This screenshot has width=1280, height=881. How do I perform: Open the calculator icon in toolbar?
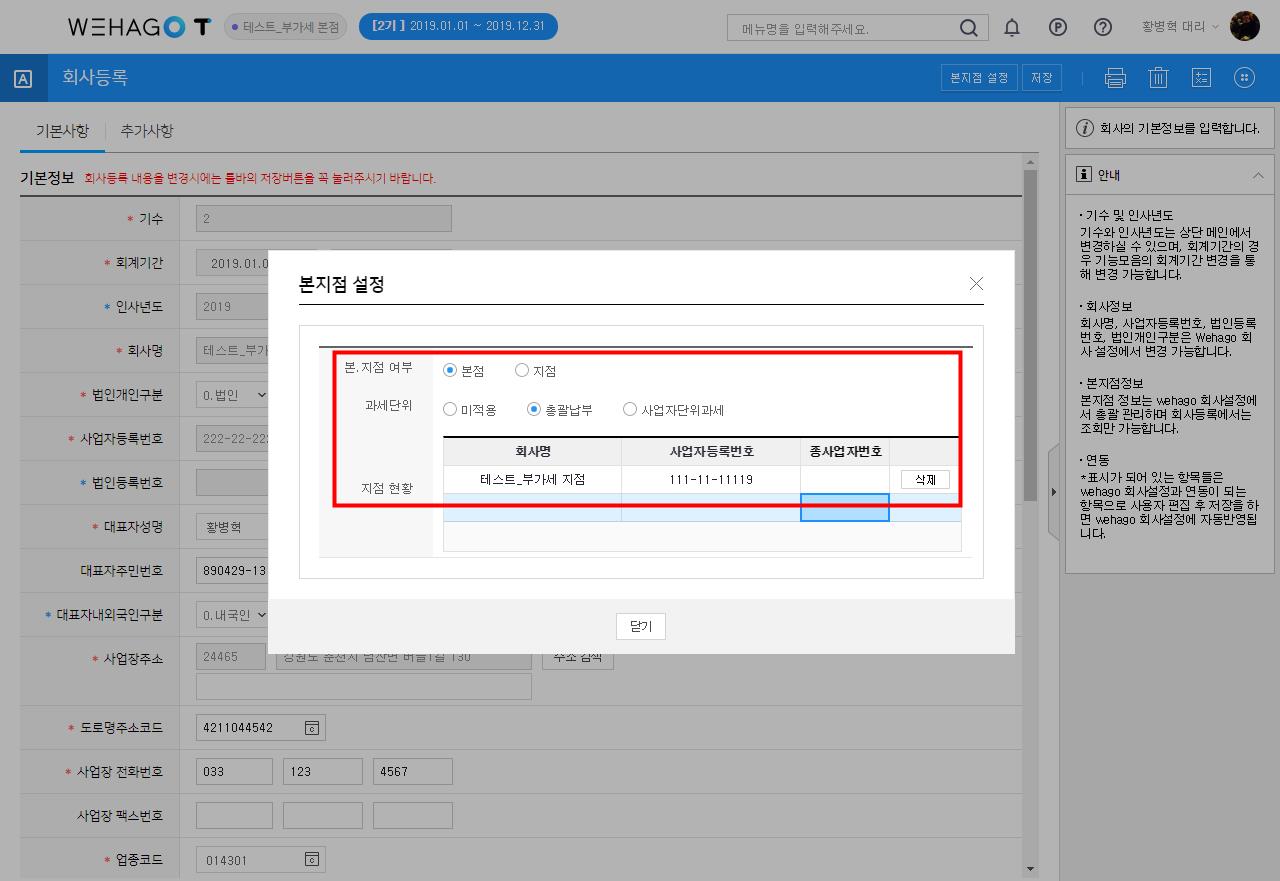[x=1201, y=78]
